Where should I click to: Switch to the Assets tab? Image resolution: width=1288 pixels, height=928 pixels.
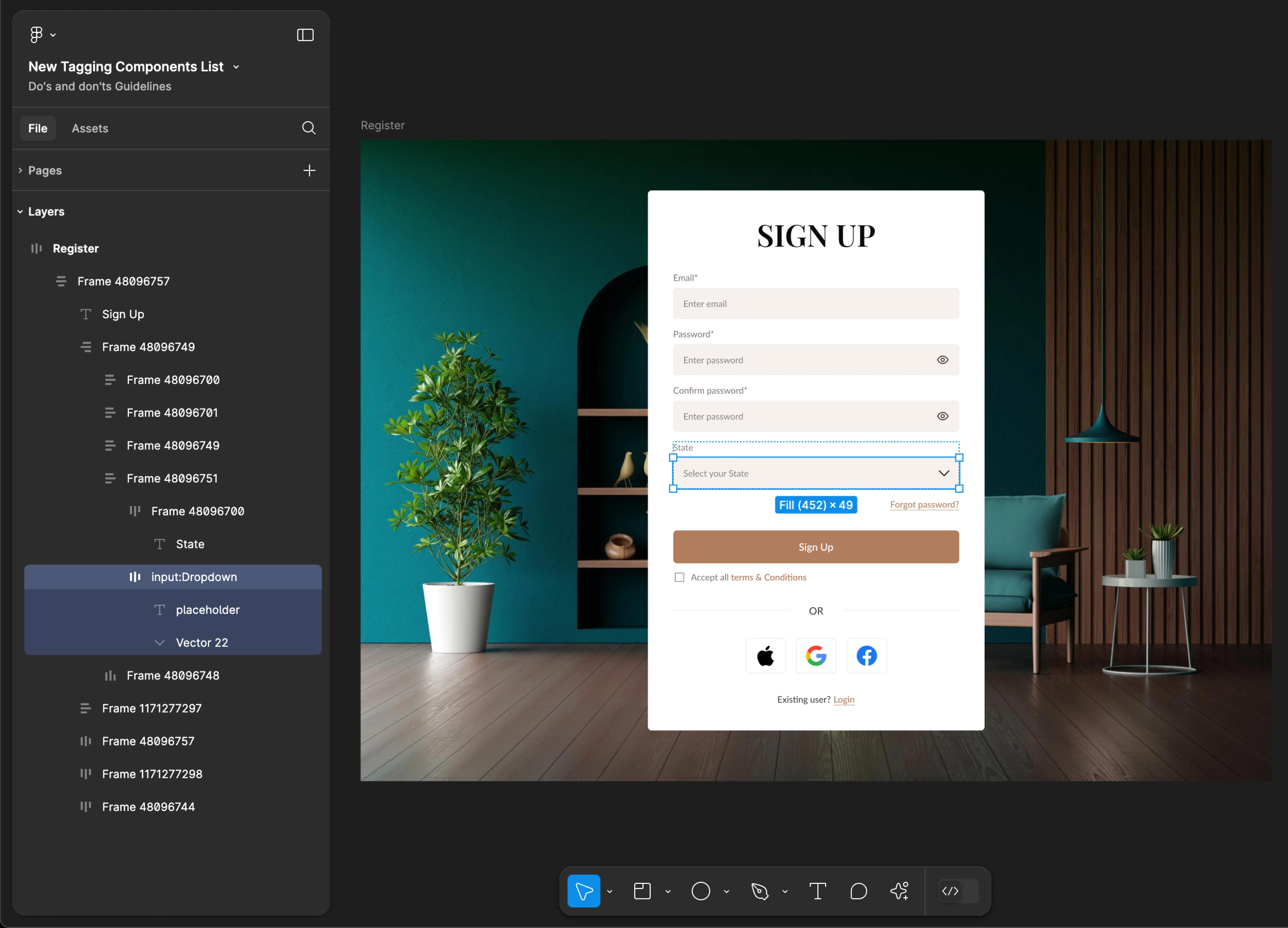click(90, 128)
